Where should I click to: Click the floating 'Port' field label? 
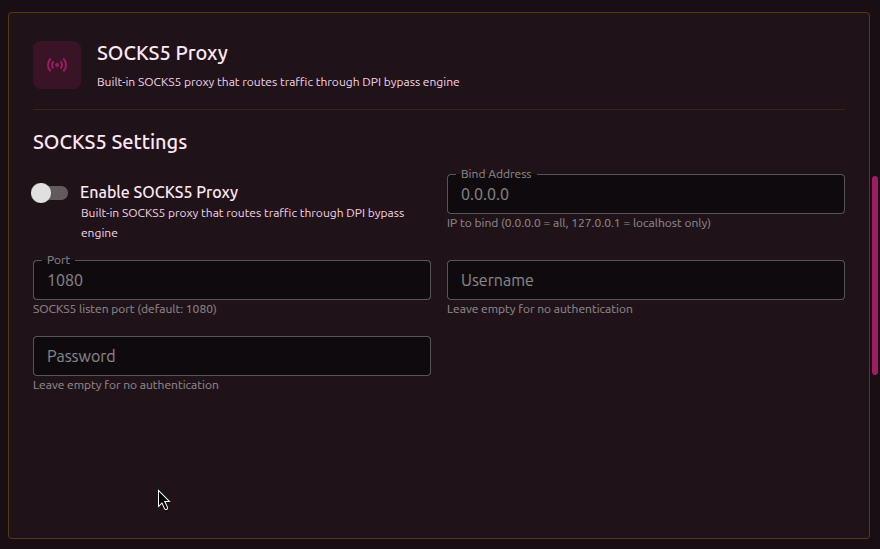pos(58,260)
